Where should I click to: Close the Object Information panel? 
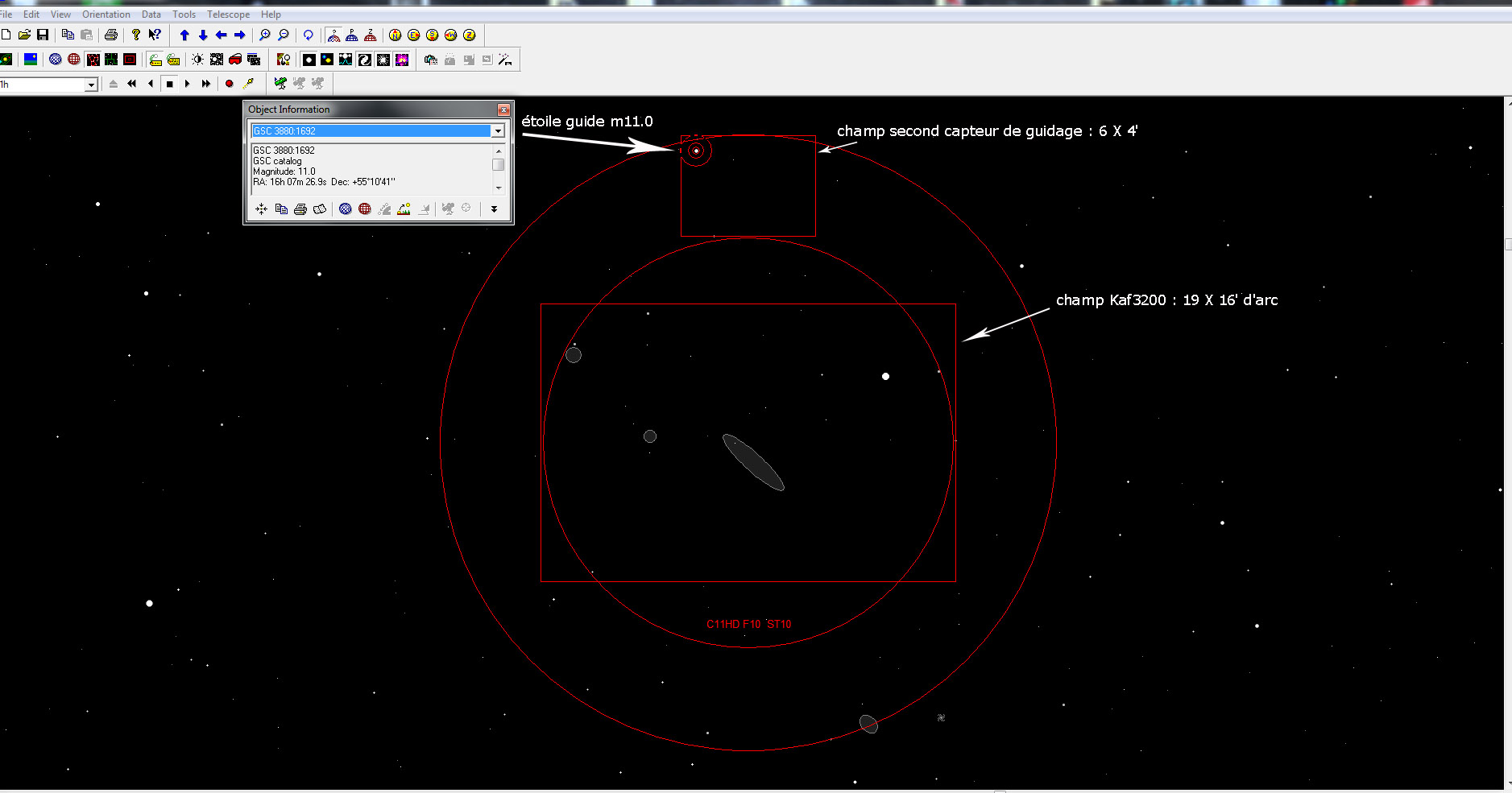click(x=503, y=109)
